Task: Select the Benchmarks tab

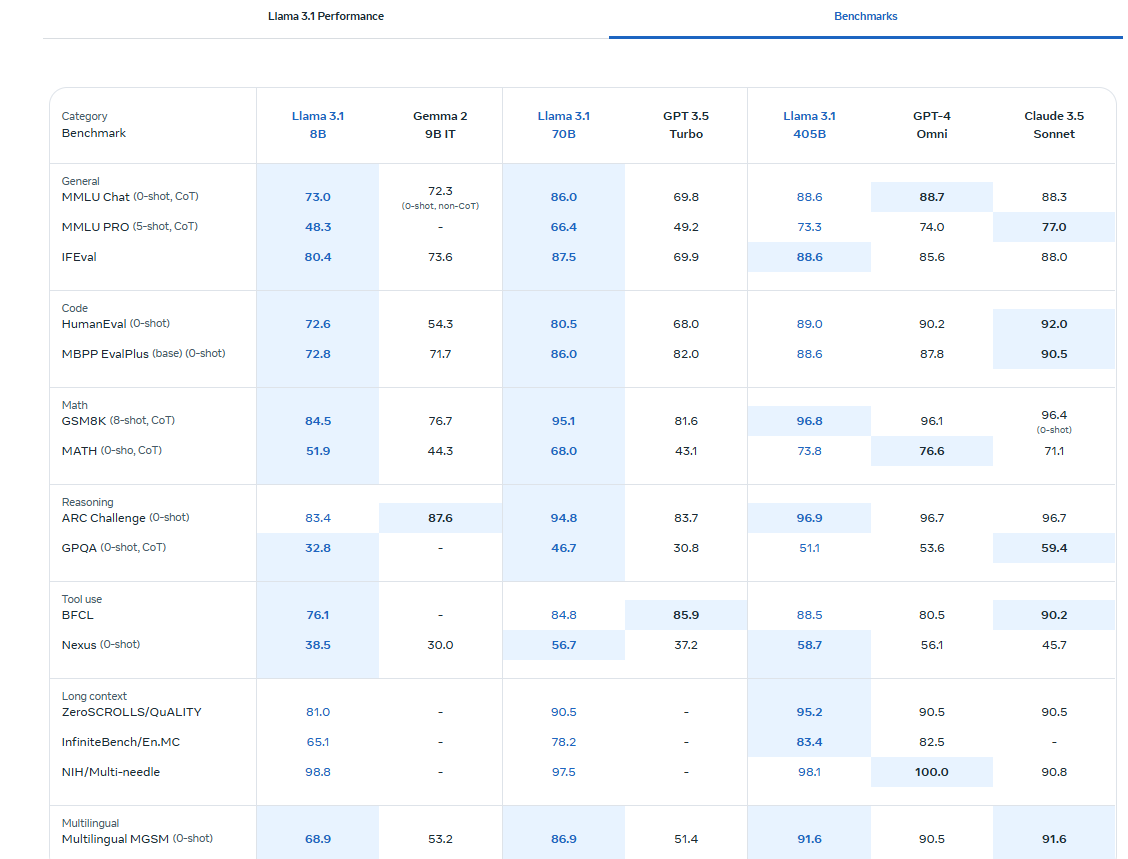Action: click(x=865, y=16)
